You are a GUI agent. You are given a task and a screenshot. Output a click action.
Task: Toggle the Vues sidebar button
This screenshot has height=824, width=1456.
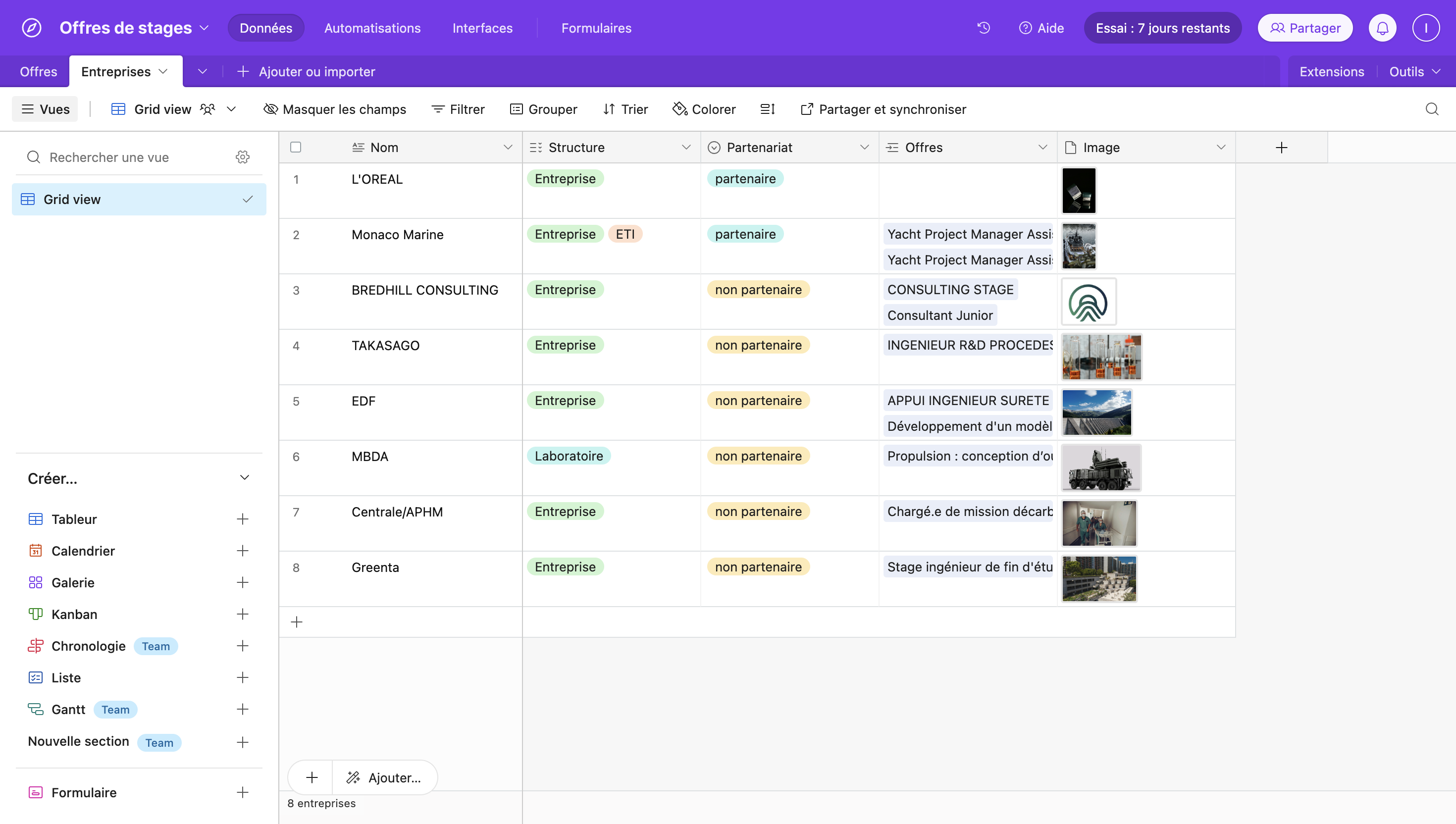click(x=45, y=109)
